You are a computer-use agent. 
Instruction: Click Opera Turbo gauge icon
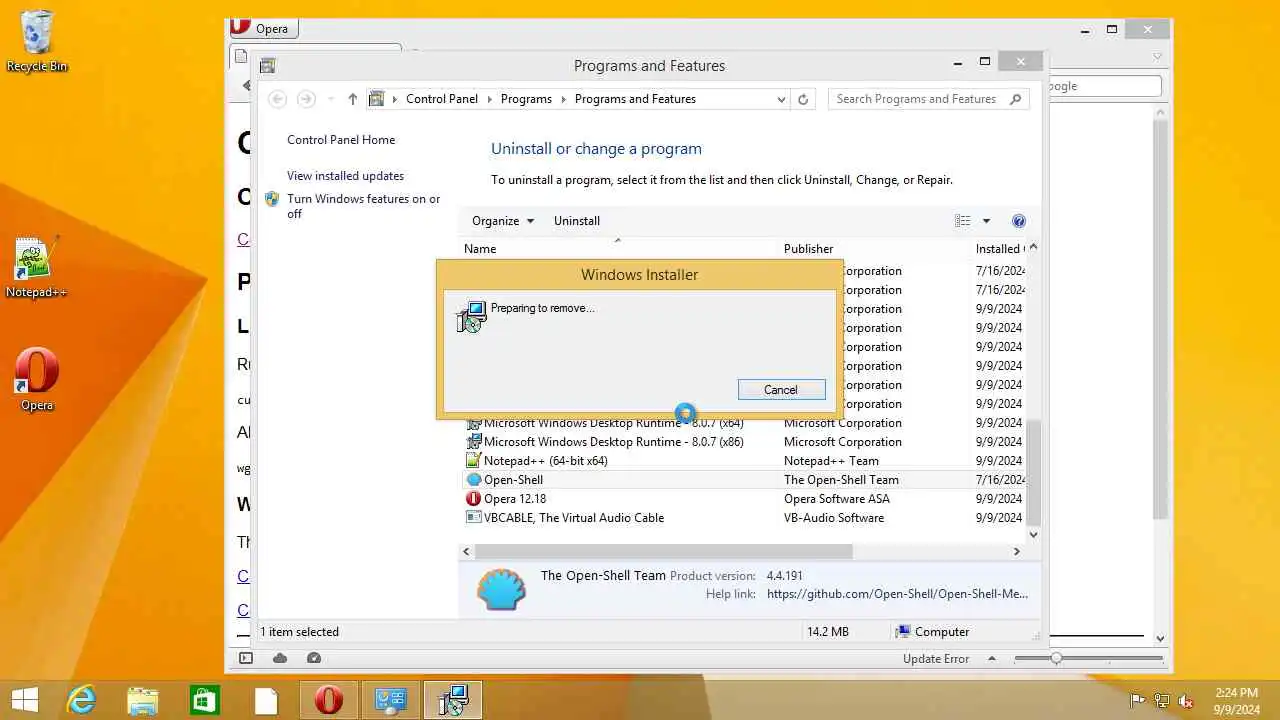[x=314, y=658]
